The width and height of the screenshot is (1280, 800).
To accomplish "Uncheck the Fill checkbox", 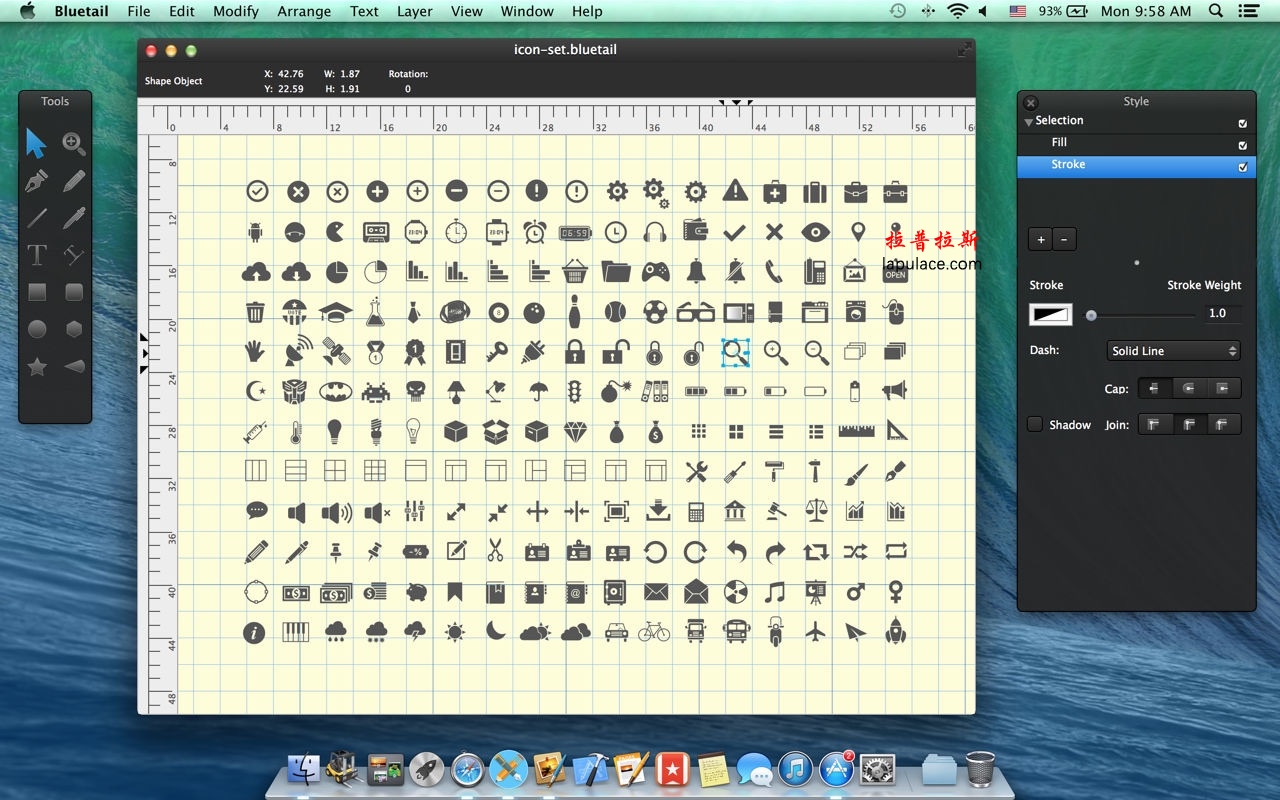I will coord(1243,145).
